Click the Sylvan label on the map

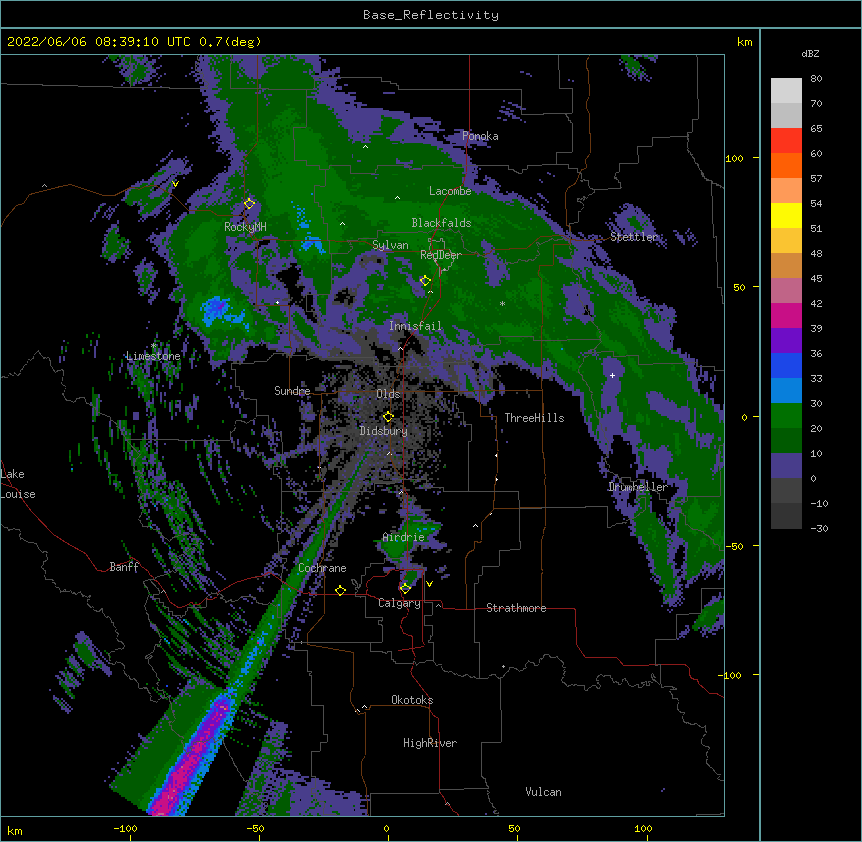(x=390, y=245)
